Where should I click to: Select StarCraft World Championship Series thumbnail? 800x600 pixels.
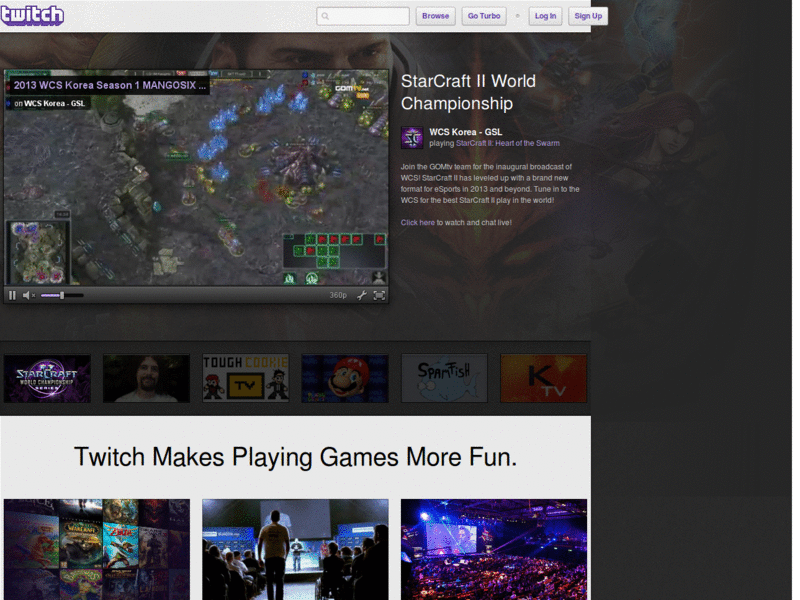(47, 379)
